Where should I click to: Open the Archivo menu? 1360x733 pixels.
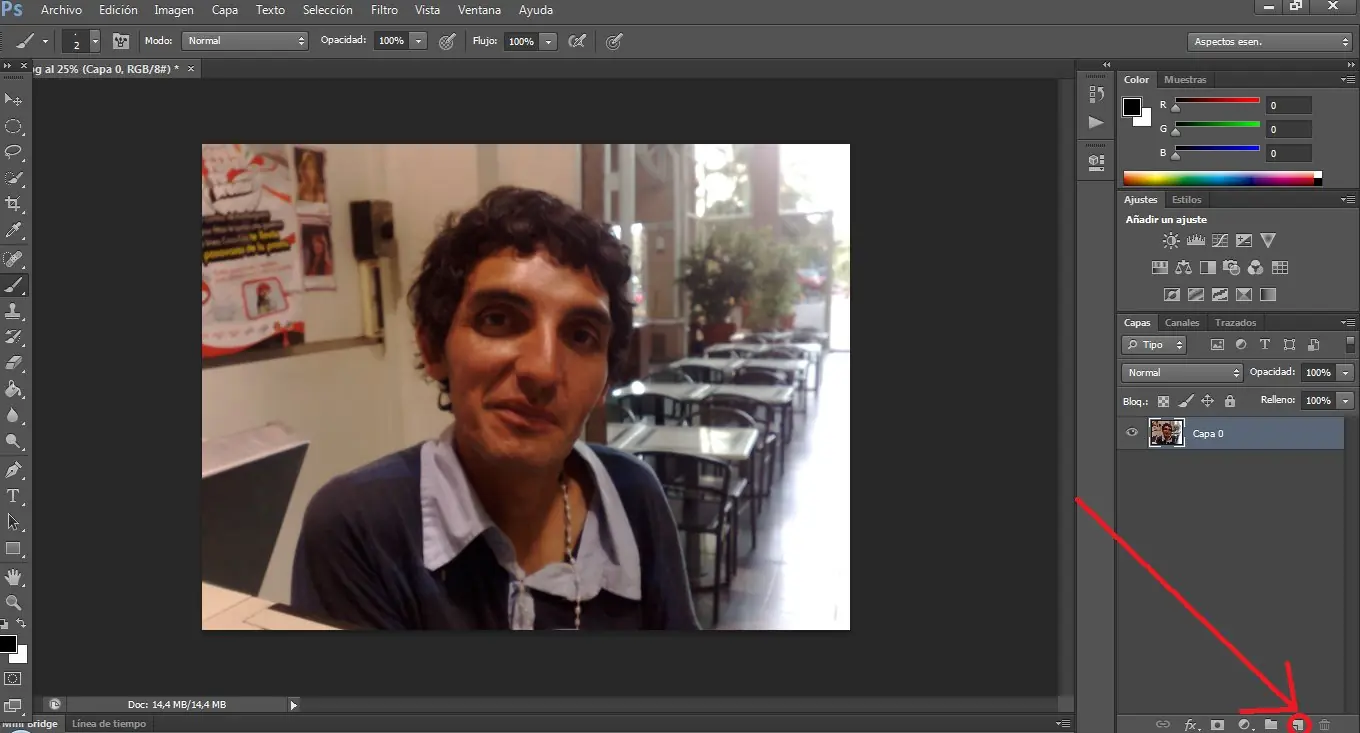(61, 10)
